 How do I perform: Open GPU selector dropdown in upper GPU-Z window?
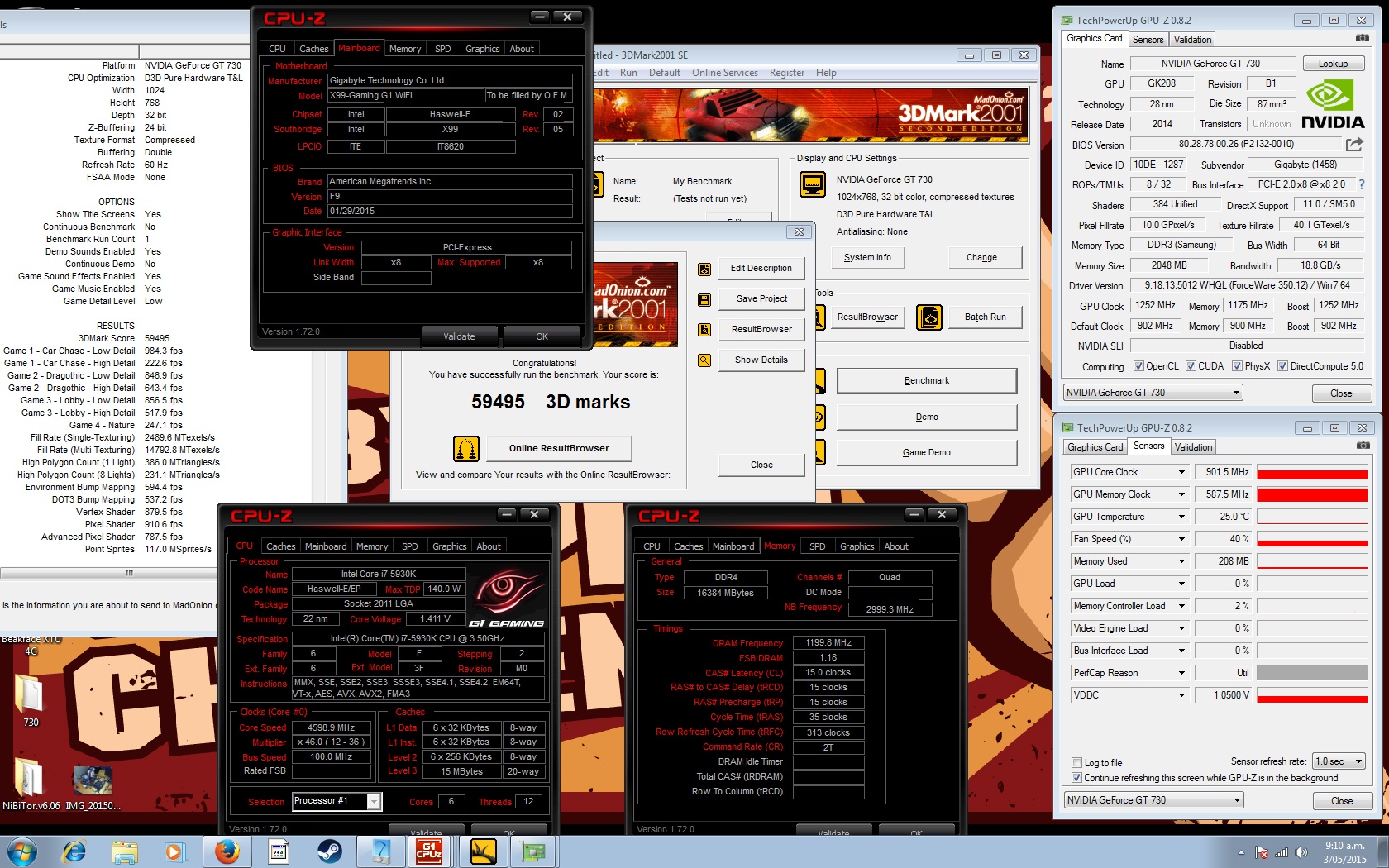[x=1153, y=393]
